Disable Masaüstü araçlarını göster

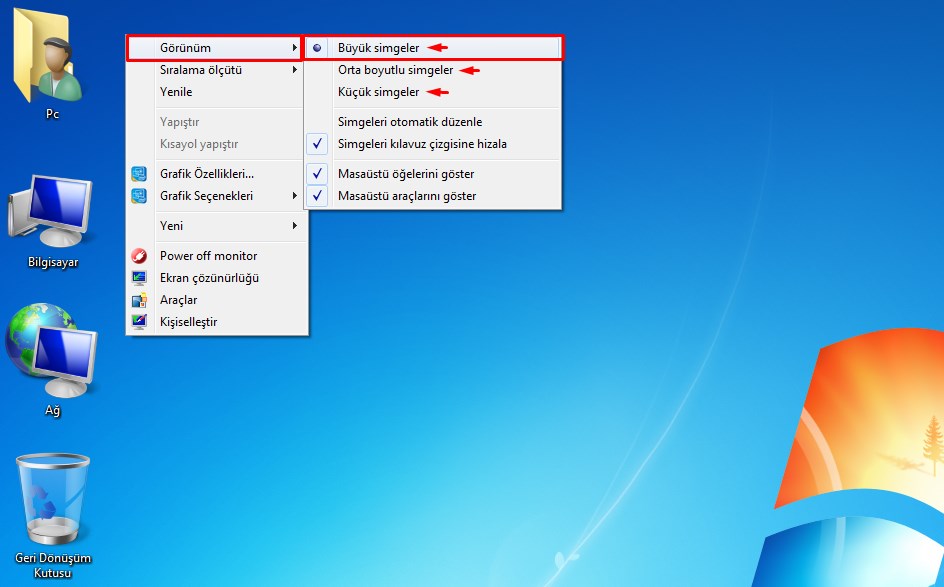pos(406,196)
